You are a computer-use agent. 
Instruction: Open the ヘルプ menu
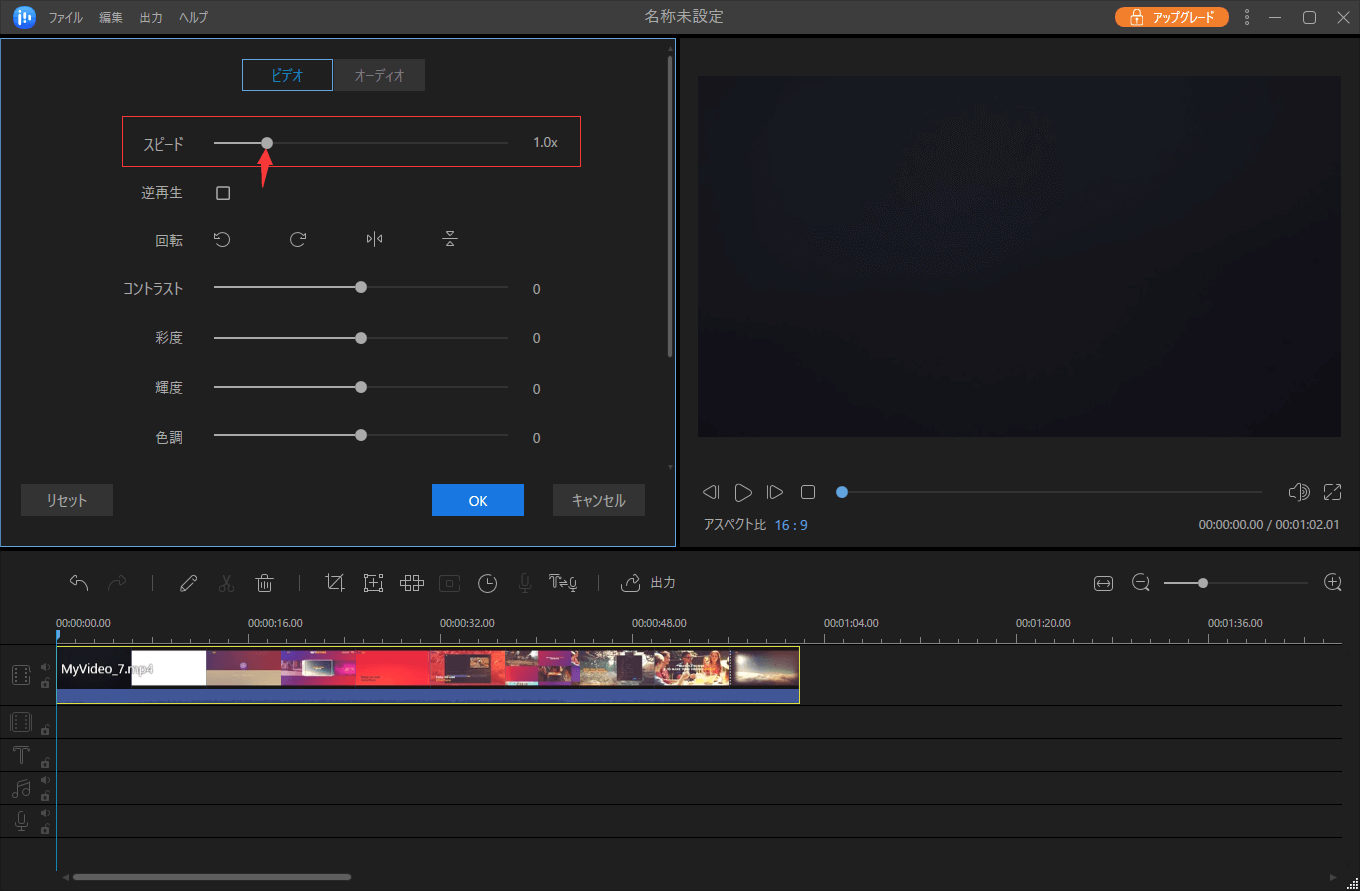click(x=193, y=18)
